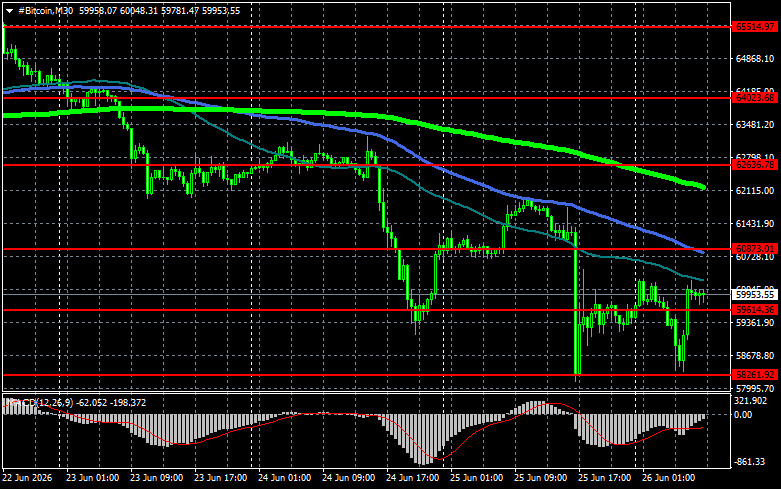Click the 25 Jun 01:00 time label

point(476,478)
